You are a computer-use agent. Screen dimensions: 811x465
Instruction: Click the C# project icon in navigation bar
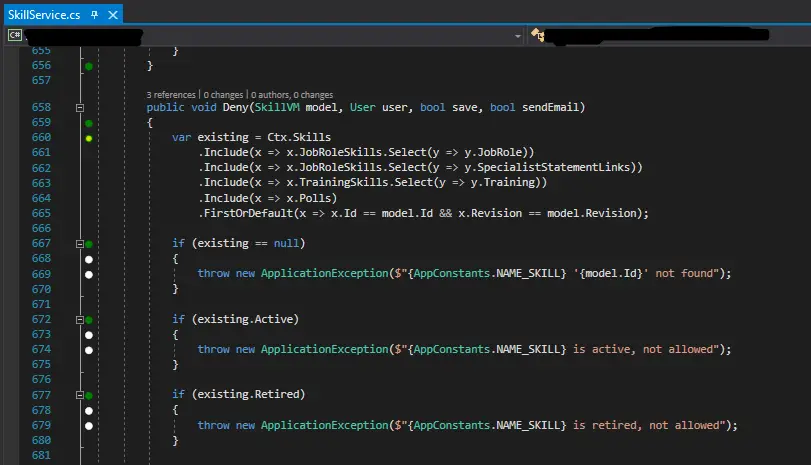14,35
